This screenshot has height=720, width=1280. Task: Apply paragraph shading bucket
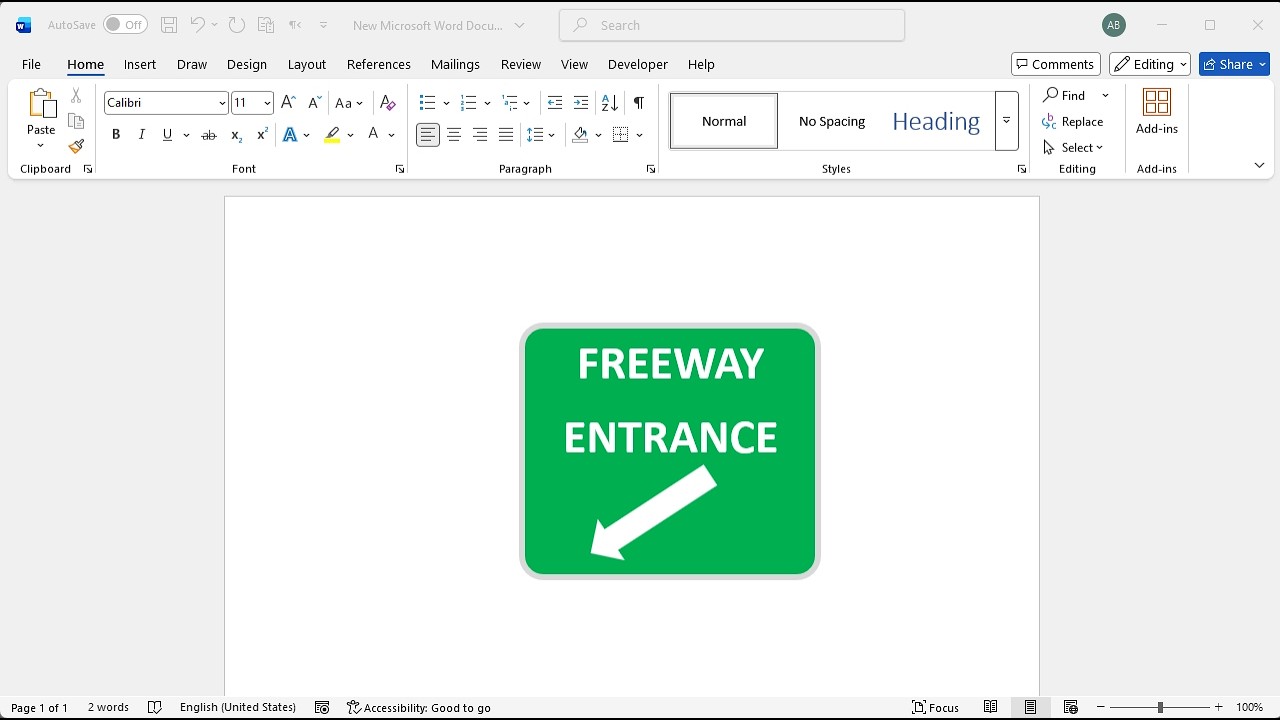[x=580, y=135]
